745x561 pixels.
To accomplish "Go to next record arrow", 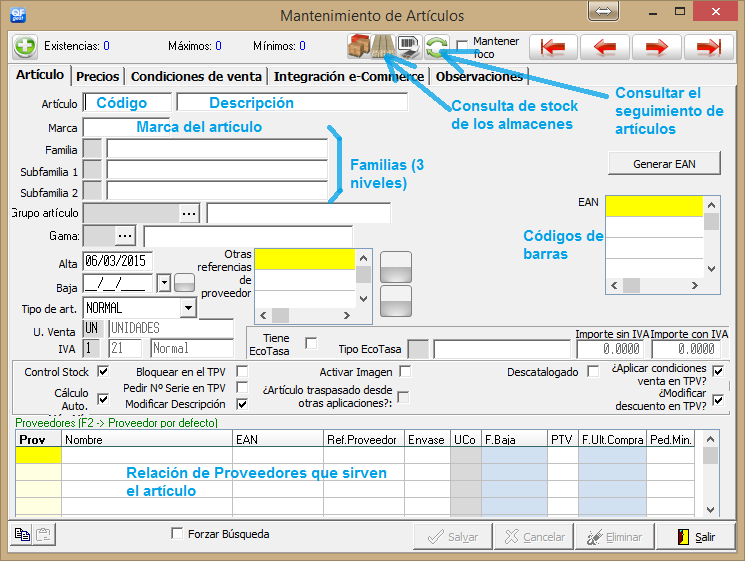I will click(657, 47).
